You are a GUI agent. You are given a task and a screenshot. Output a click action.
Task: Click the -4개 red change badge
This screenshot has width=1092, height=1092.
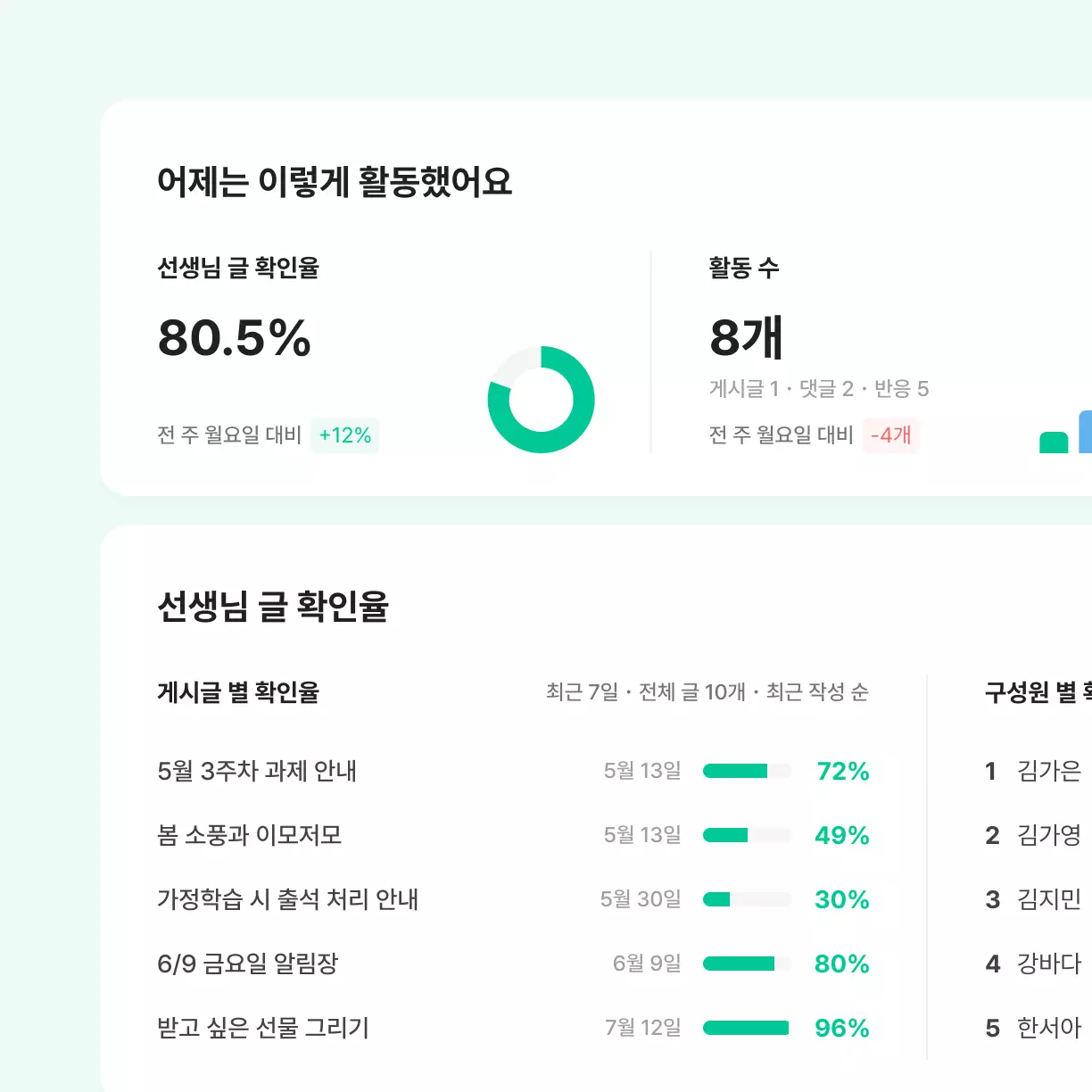(x=891, y=435)
